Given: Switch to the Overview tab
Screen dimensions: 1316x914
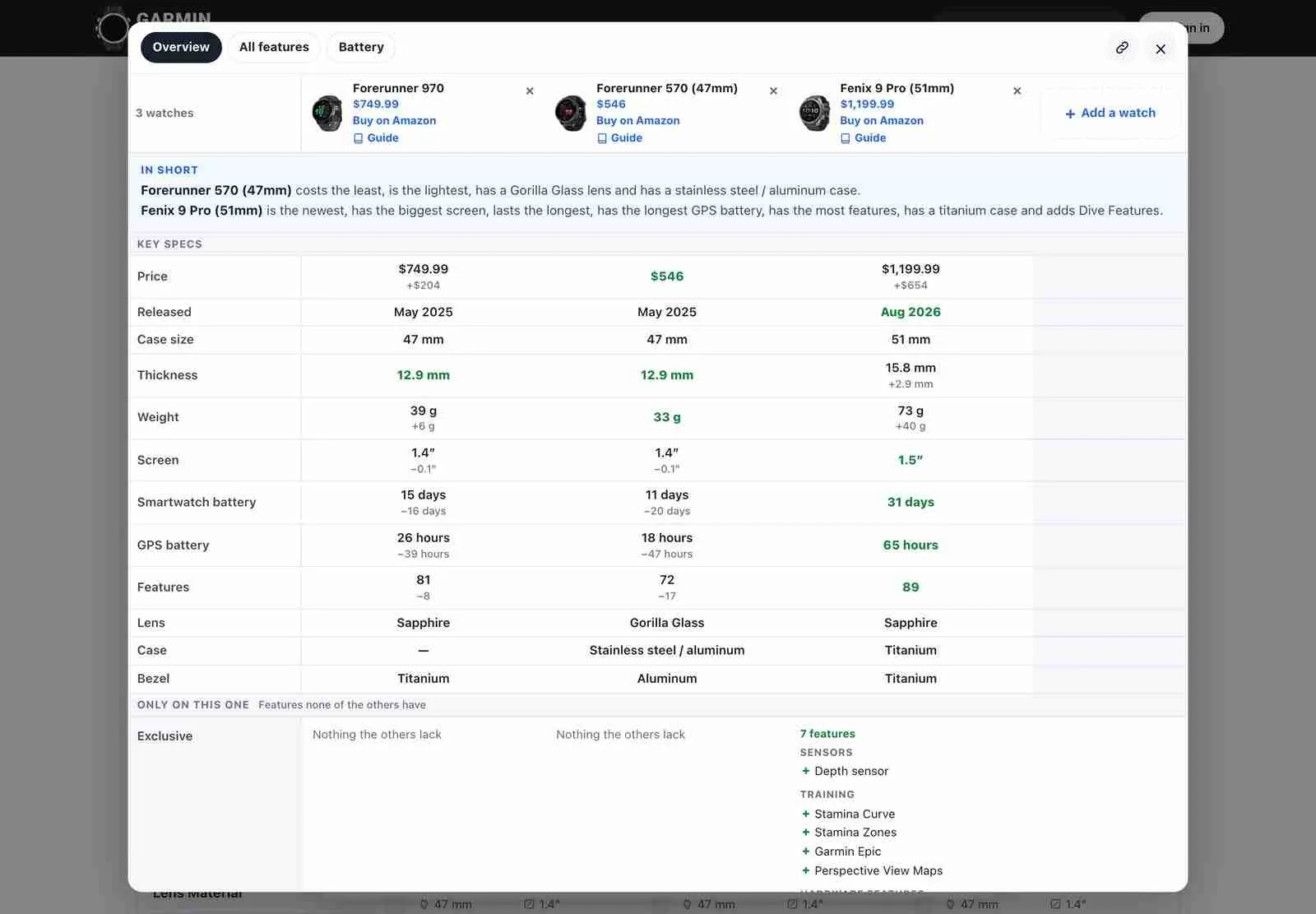Looking at the screenshot, I should click(x=181, y=47).
